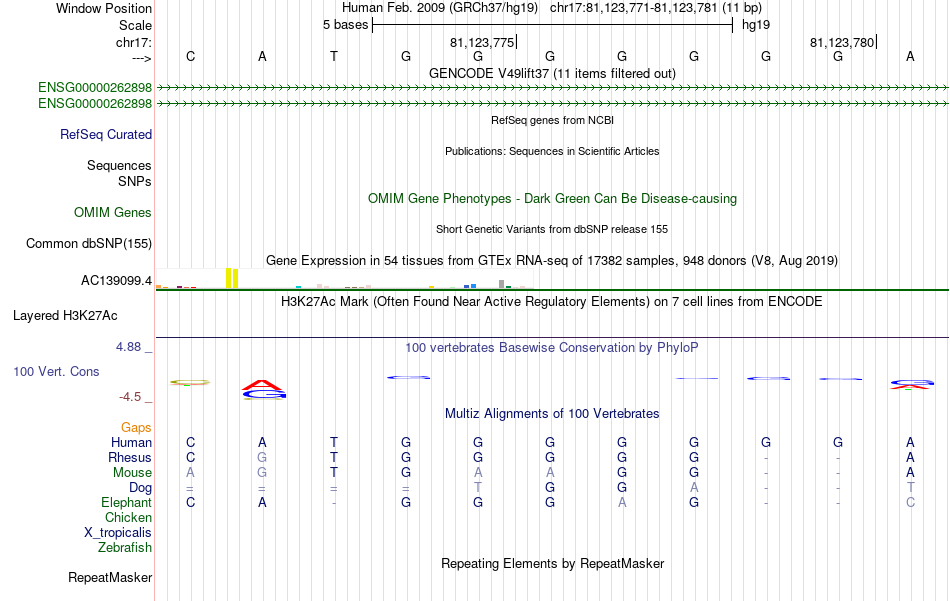950x601 pixels.
Task: Click the T in the Mouse alignment row
Action: (x=334, y=473)
